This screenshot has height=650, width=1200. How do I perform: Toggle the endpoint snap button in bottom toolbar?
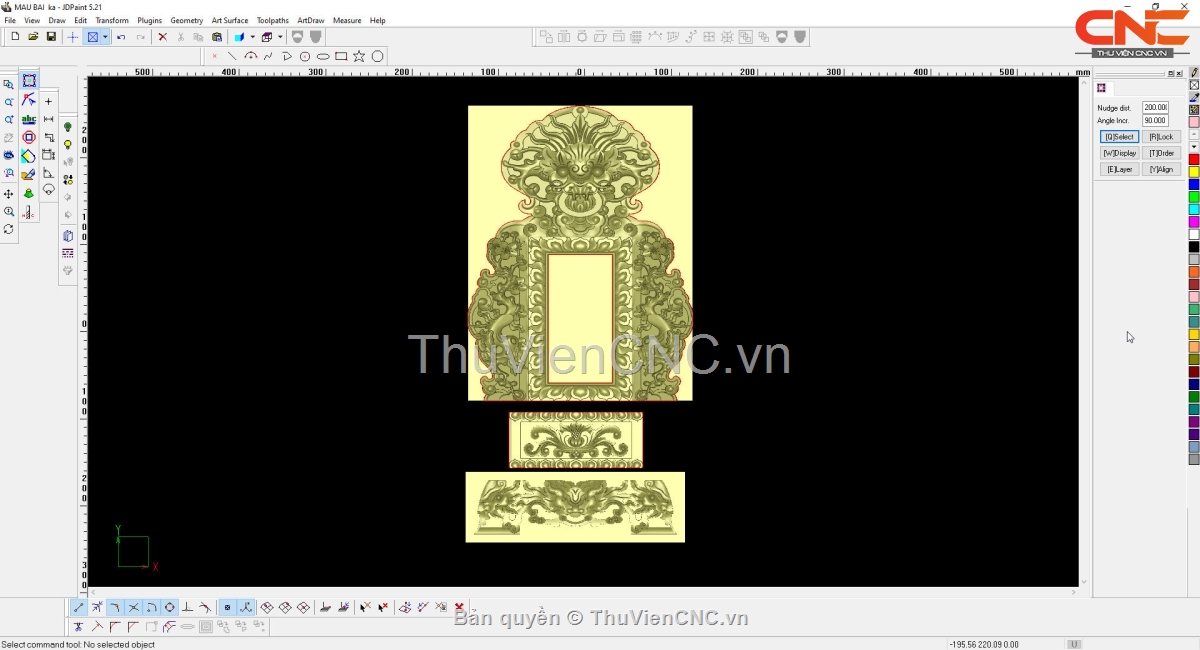tap(79, 607)
